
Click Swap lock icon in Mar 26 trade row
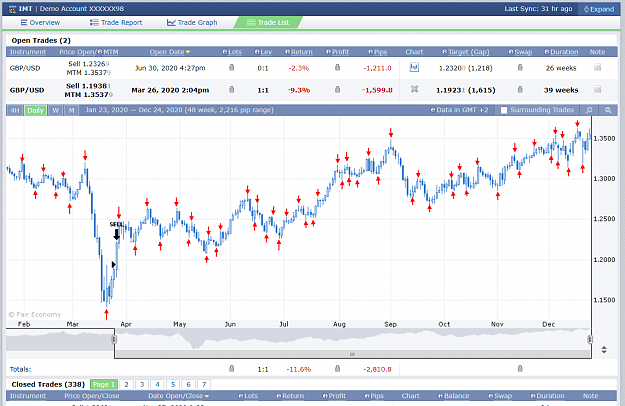pyautogui.click(x=520, y=90)
